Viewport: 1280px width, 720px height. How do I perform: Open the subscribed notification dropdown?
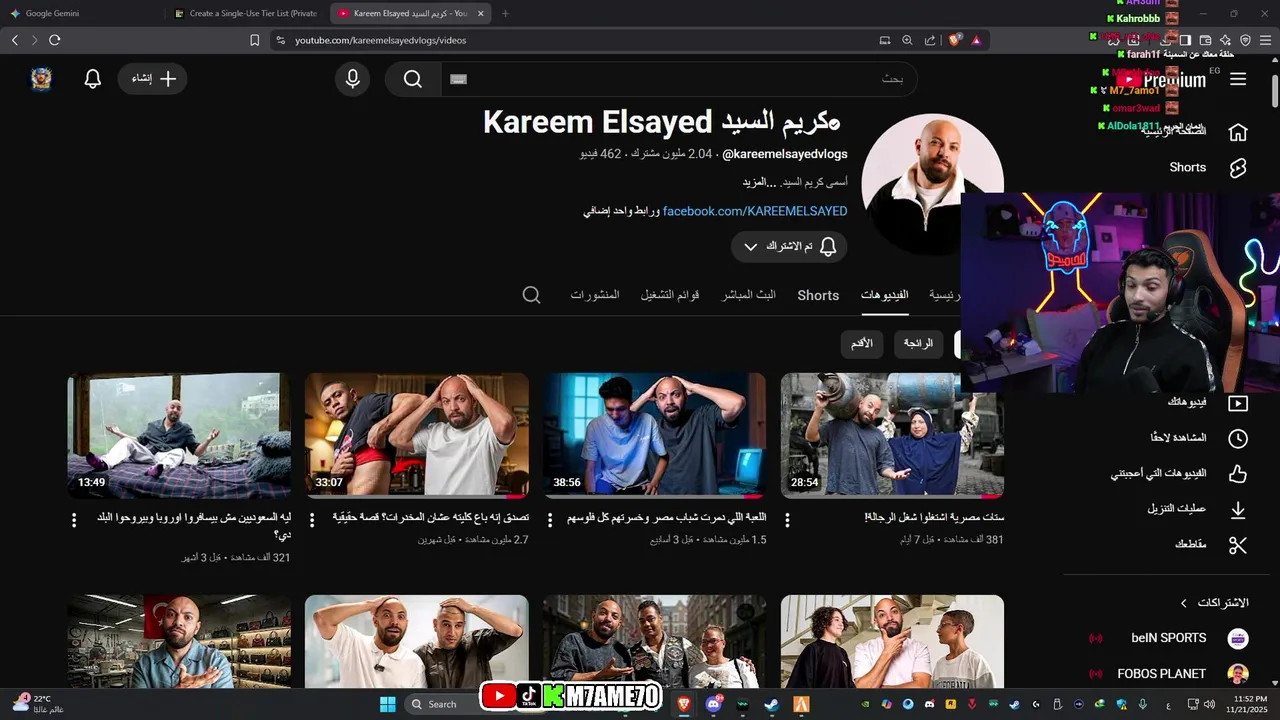point(789,246)
